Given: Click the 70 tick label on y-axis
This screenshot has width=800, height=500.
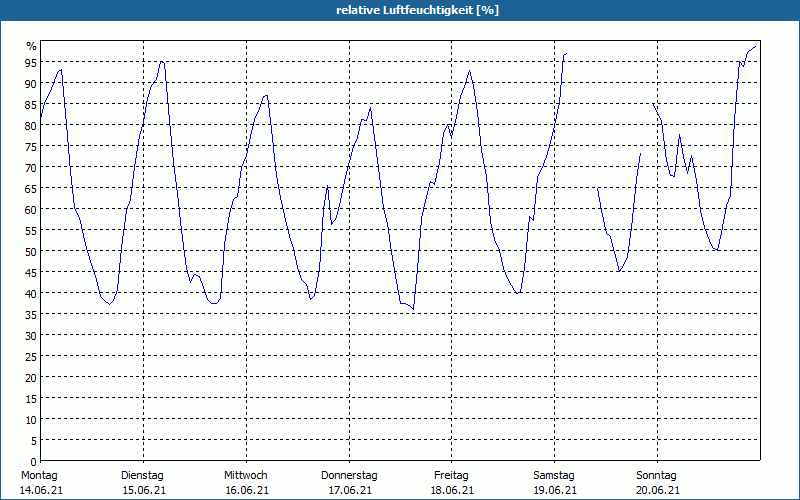Looking at the screenshot, I should coord(31,168).
